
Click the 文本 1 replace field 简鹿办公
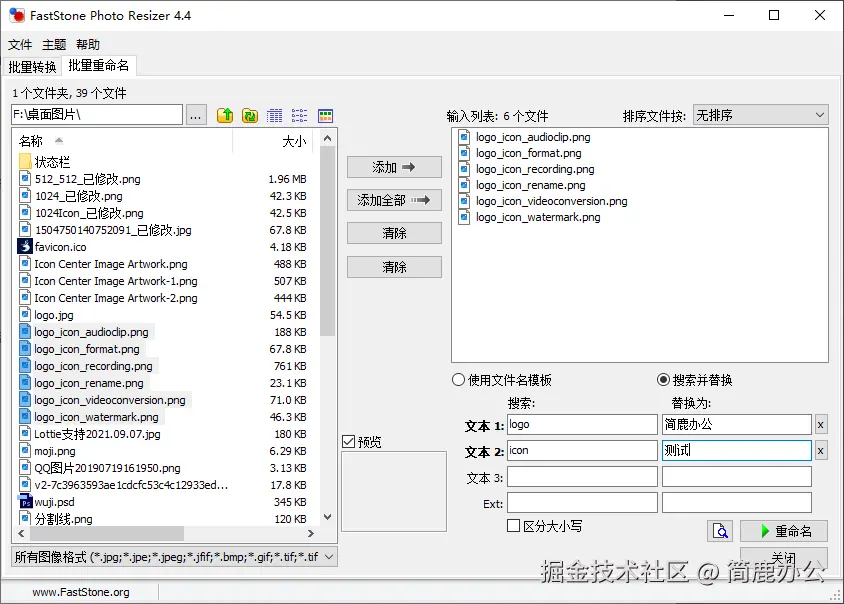[x=736, y=425]
